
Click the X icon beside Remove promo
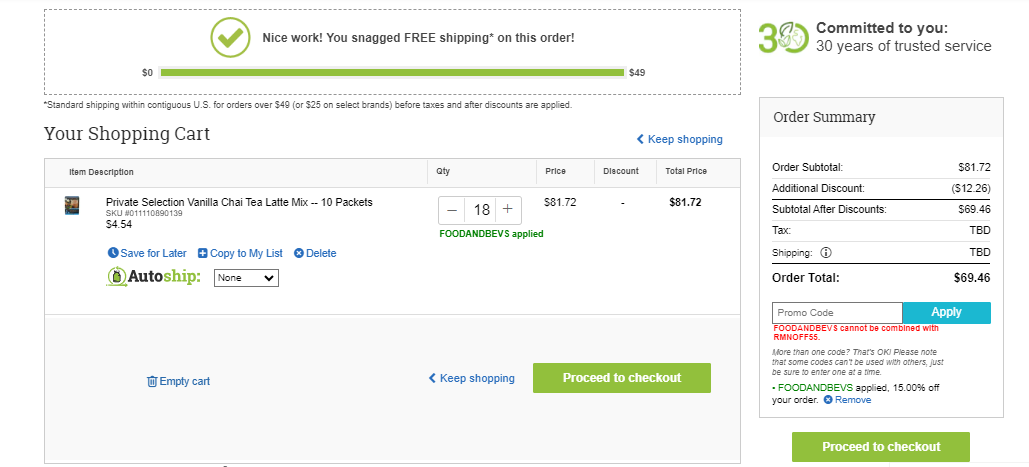(x=828, y=399)
